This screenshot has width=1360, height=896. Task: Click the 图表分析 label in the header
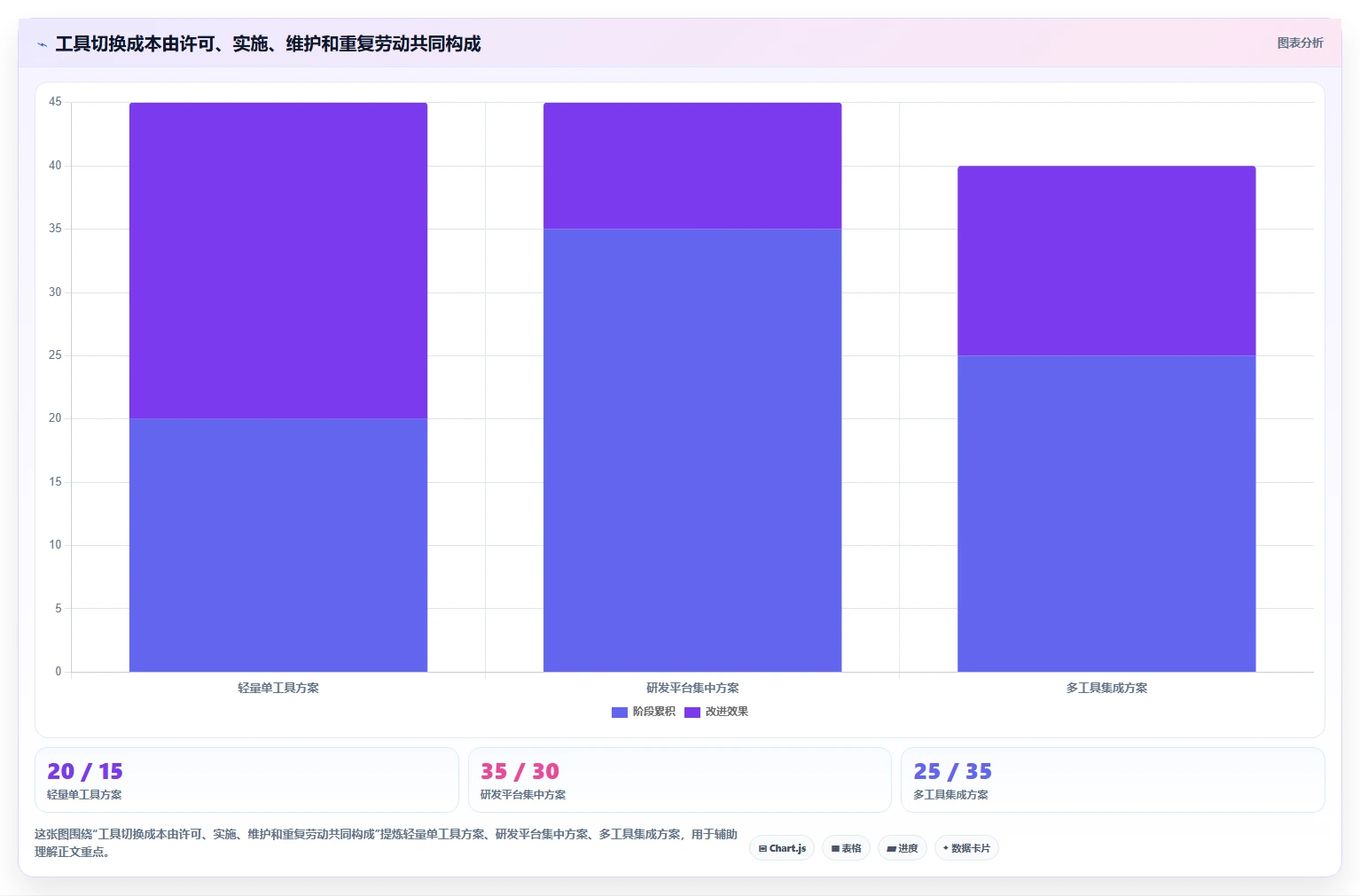1300,43
